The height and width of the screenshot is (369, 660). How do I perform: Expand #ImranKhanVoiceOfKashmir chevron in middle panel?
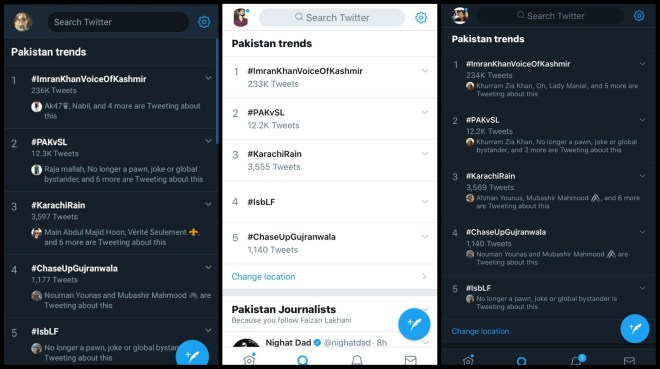425,71
